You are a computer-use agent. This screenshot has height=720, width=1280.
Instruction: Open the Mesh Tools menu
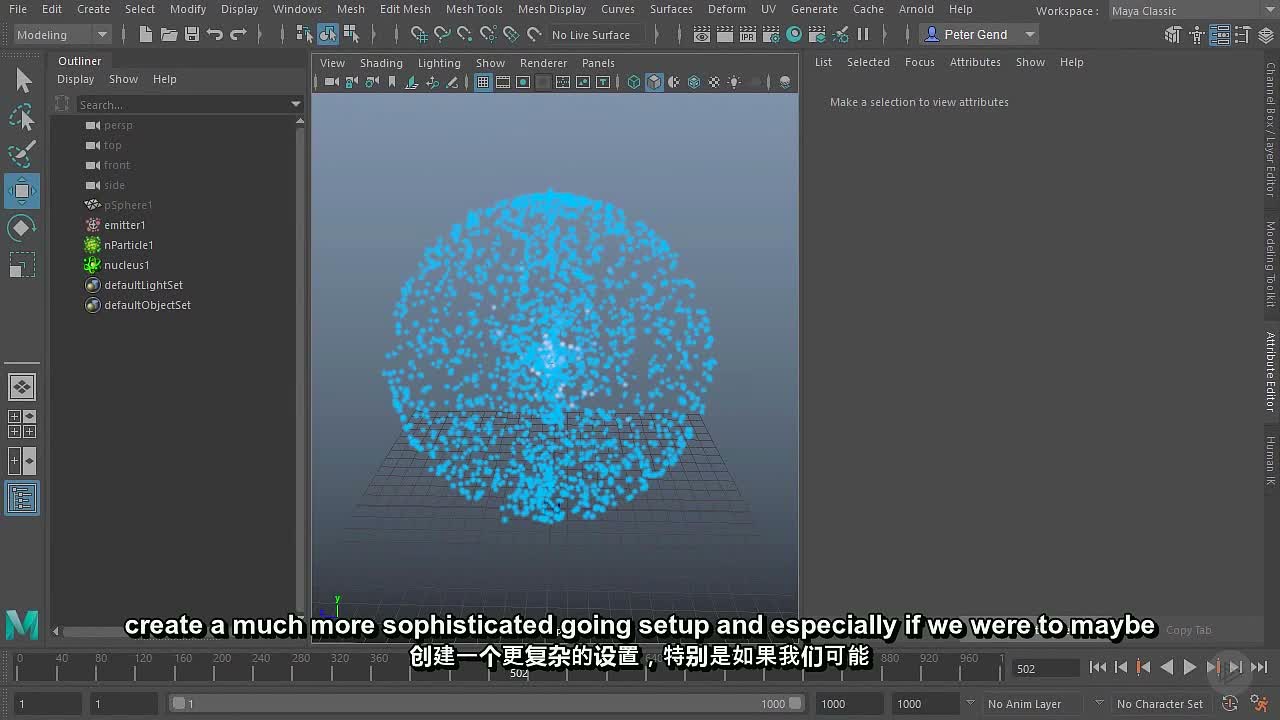(x=474, y=9)
